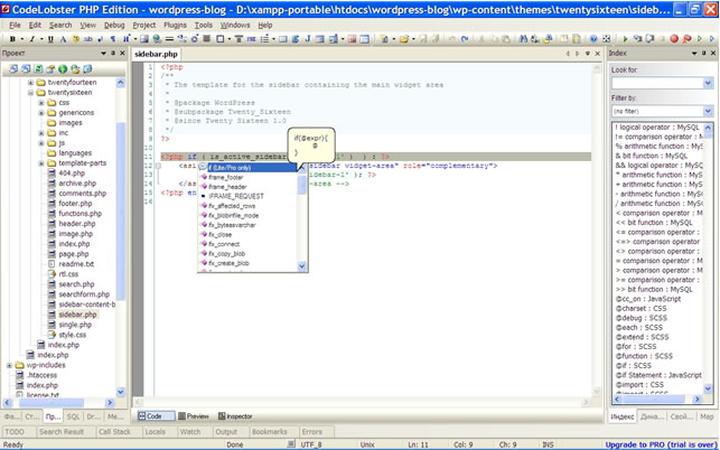This screenshot has height=450, width=720.
Task: Expand the genericons folder node
Action: click(x=41, y=113)
